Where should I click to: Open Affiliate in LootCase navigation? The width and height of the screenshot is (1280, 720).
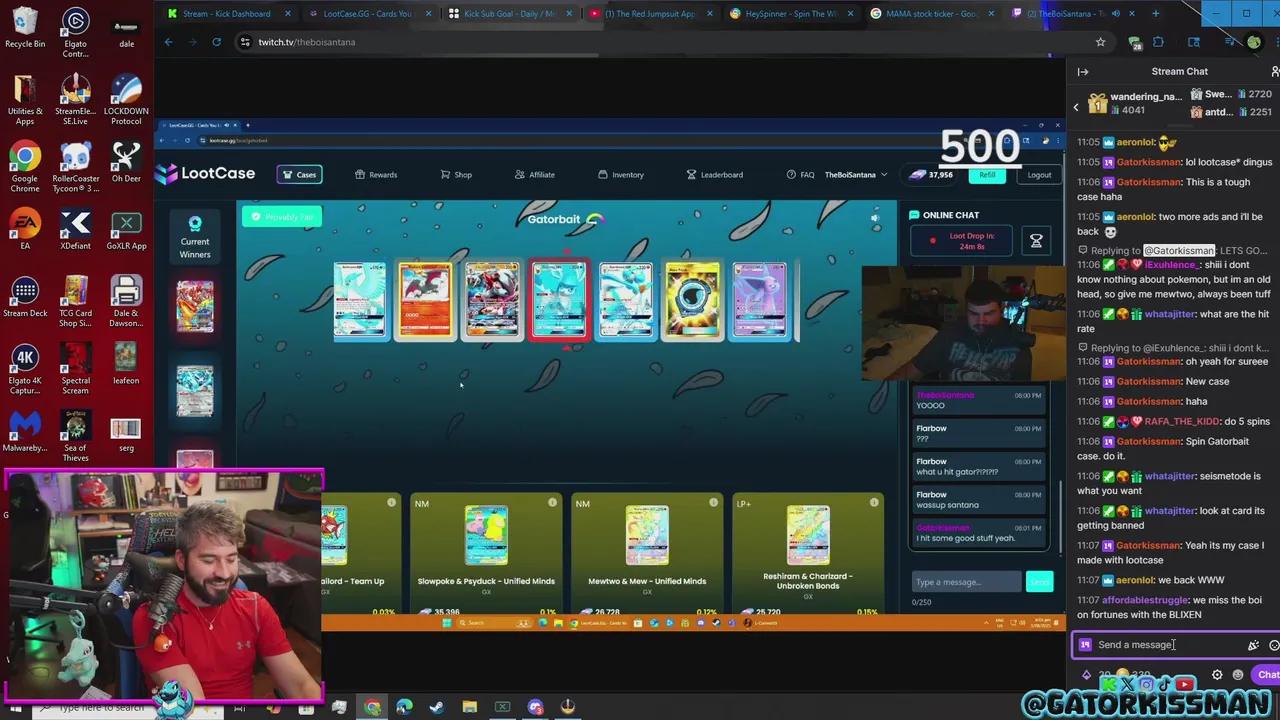535,175
